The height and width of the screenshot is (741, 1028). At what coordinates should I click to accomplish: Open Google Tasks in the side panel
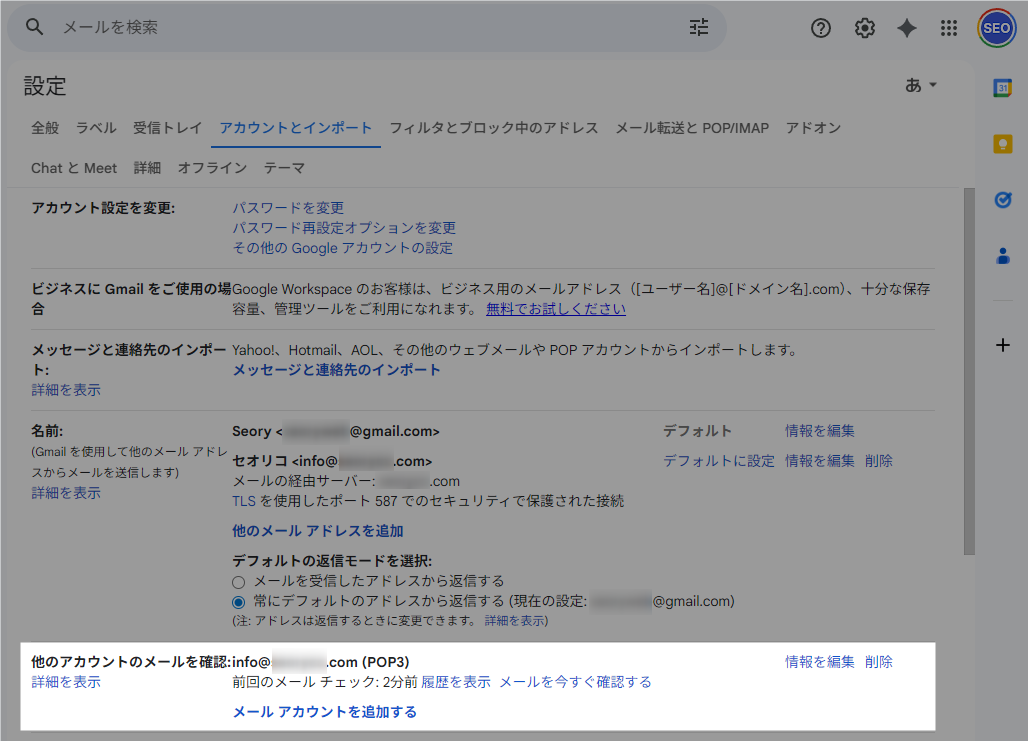1003,200
